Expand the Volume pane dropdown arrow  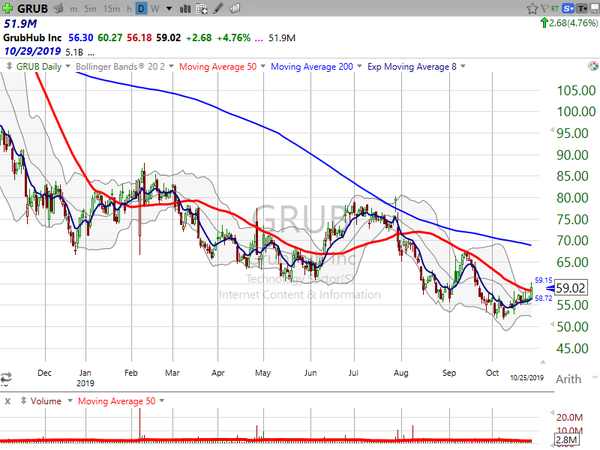(x=70, y=401)
